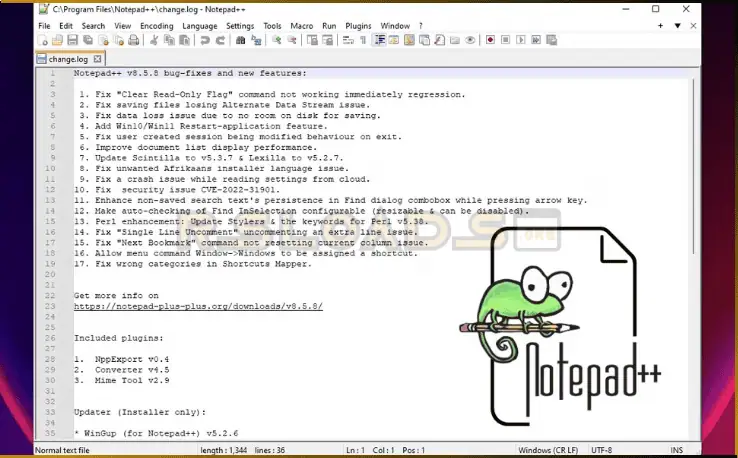Screen dimensions: 738x458
Task: Click the 'Fix security issue CVE-2022-31901' line
Action: click(x=177, y=190)
